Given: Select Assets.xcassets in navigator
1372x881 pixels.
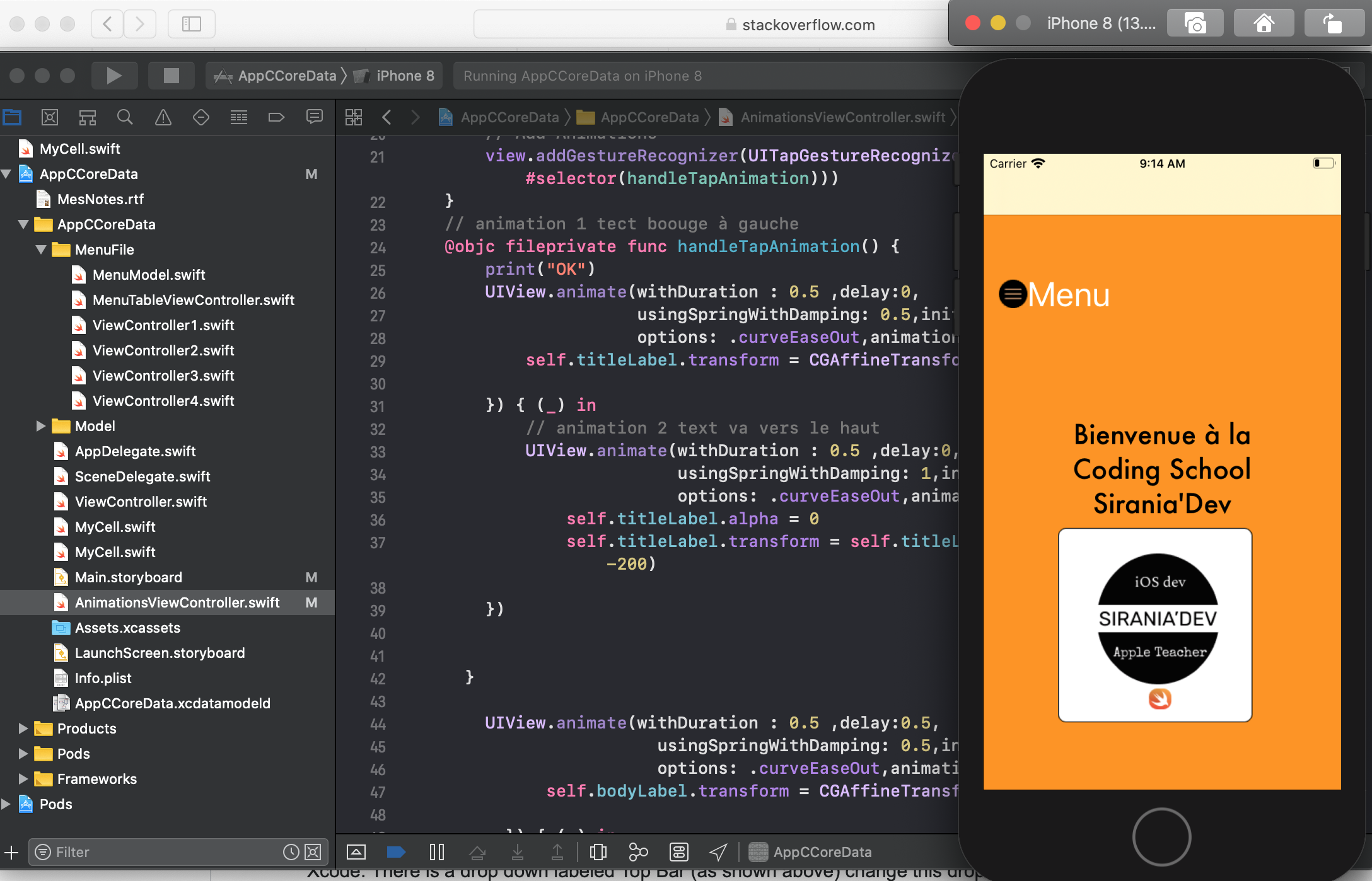Looking at the screenshot, I should pos(127,628).
